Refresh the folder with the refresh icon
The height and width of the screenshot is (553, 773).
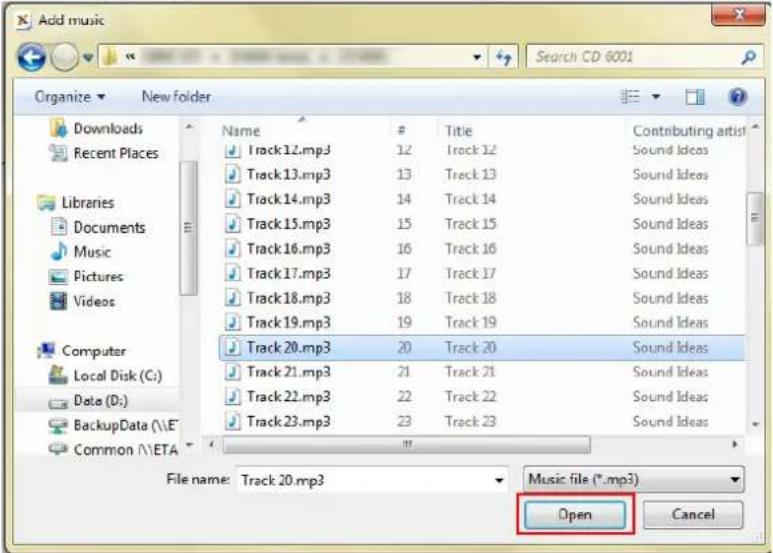coord(503,57)
